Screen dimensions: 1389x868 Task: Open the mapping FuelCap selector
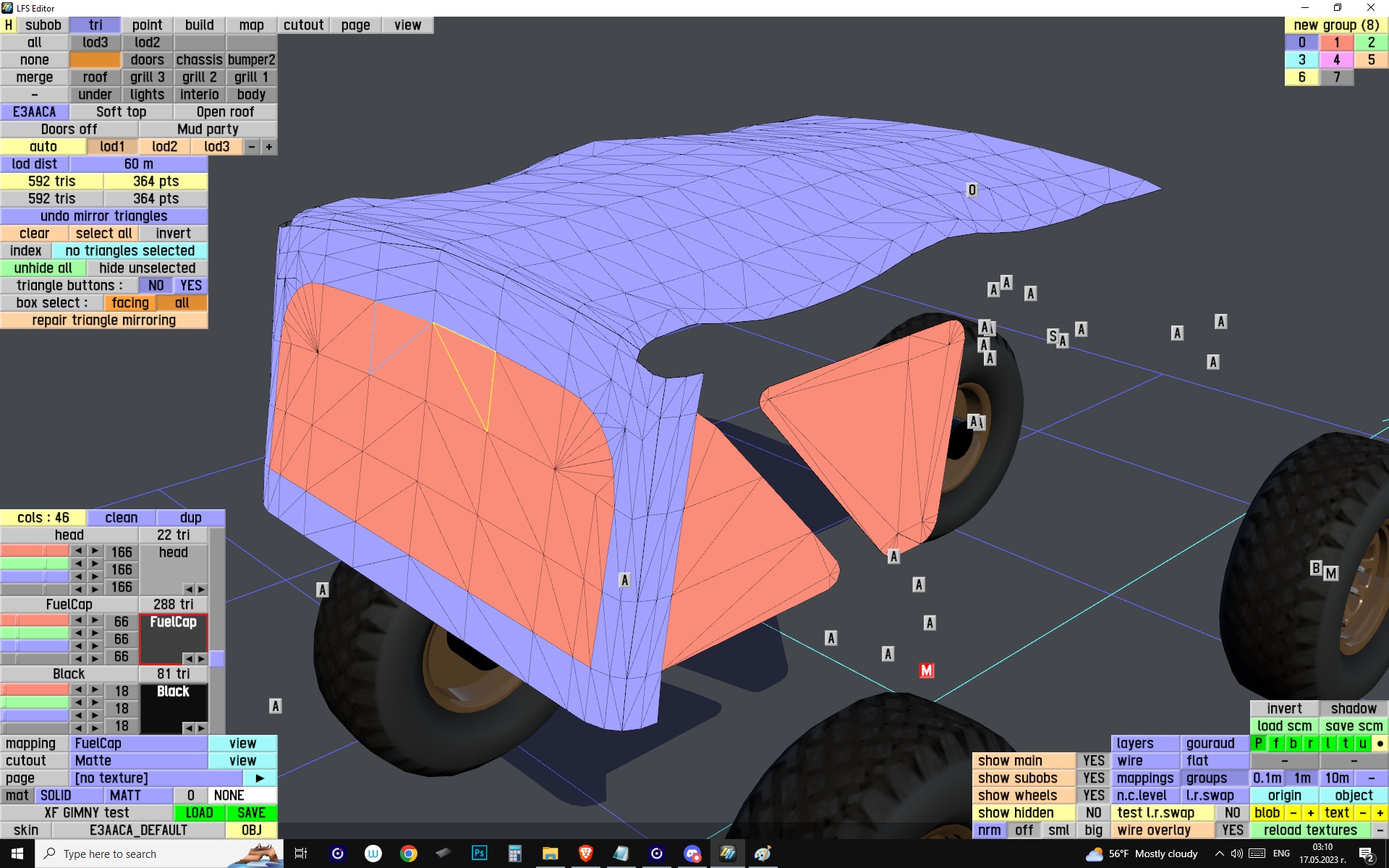140,744
